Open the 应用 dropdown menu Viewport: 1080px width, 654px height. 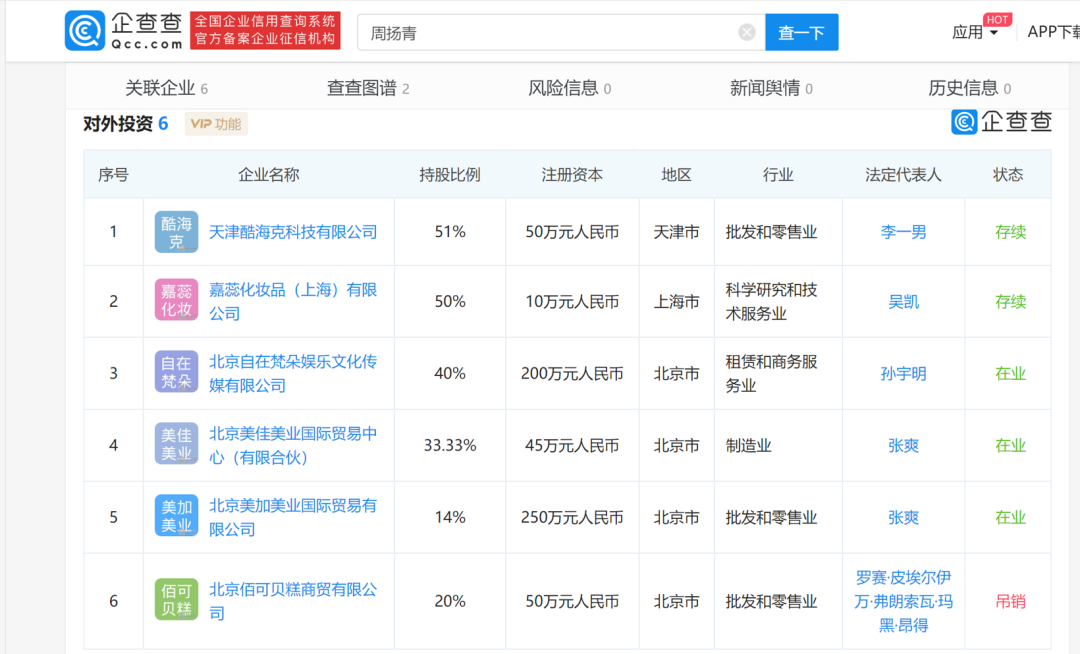coord(975,32)
